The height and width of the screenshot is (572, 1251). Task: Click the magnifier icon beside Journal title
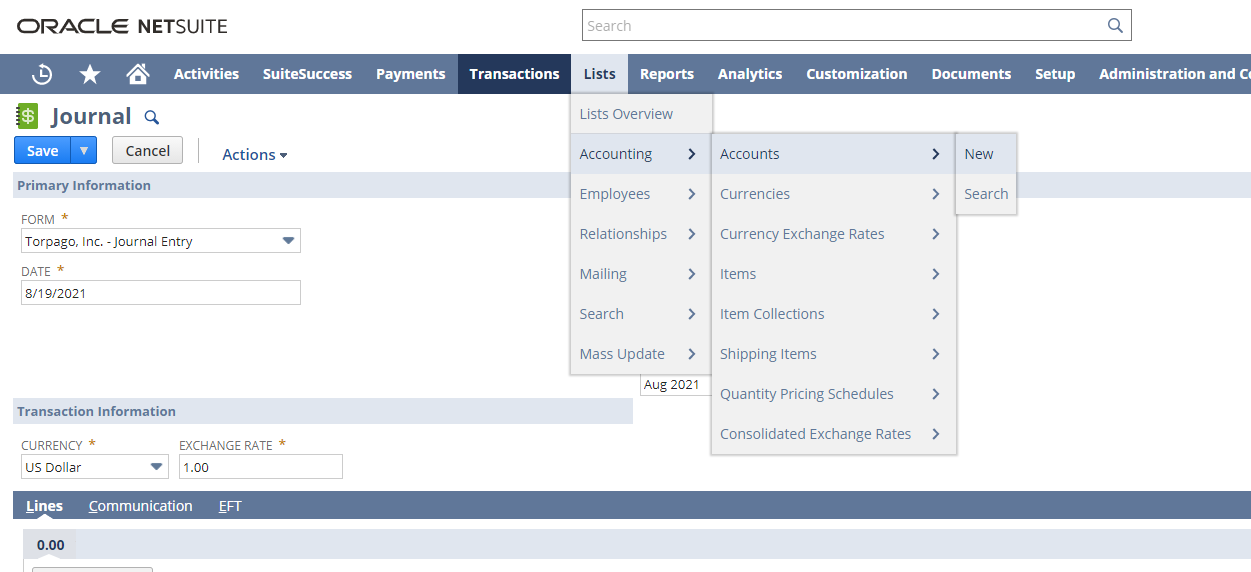click(152, 117)
